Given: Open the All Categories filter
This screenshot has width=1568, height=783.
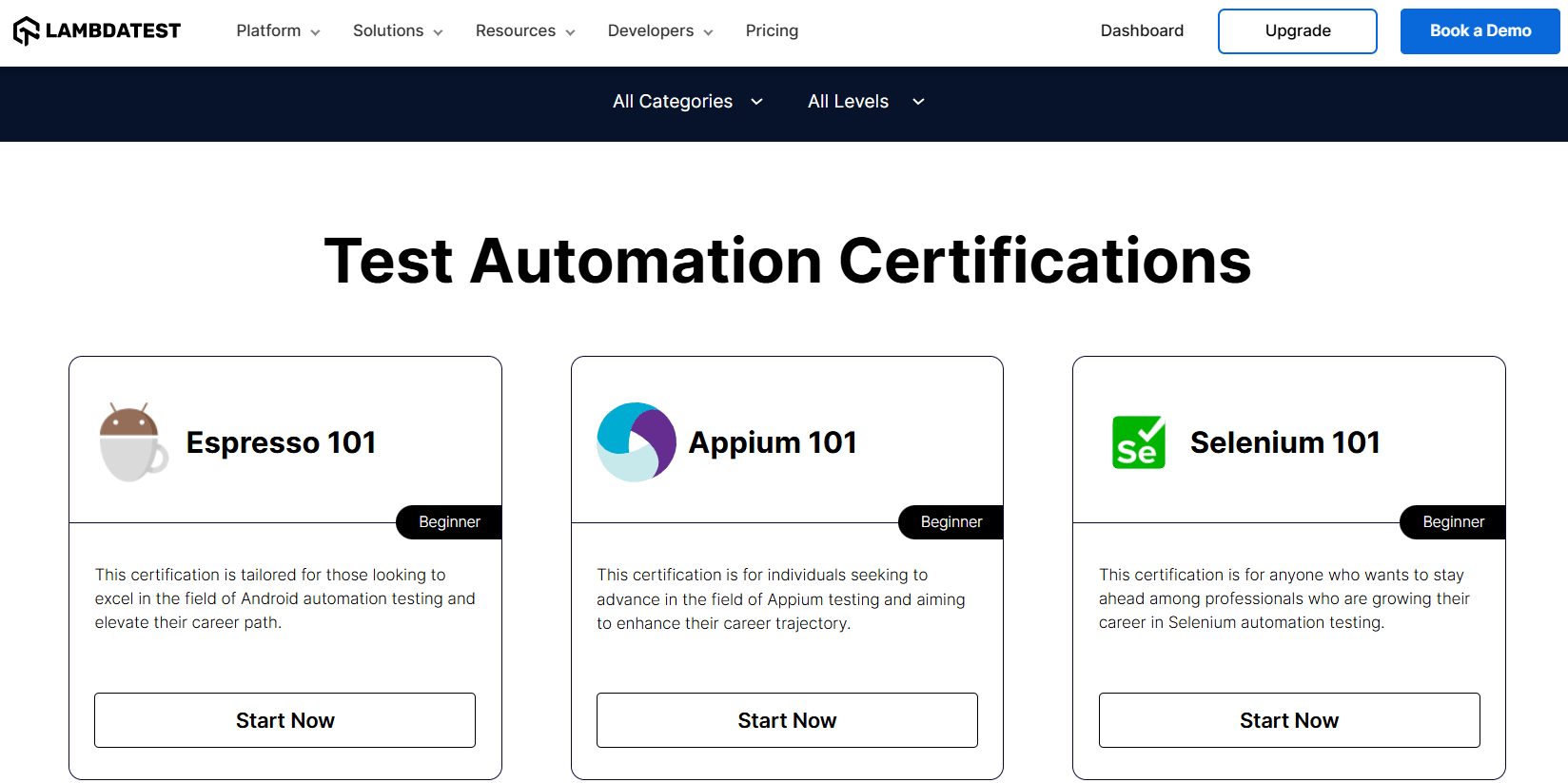Looking at the screenshot, I should coord(688,102).
